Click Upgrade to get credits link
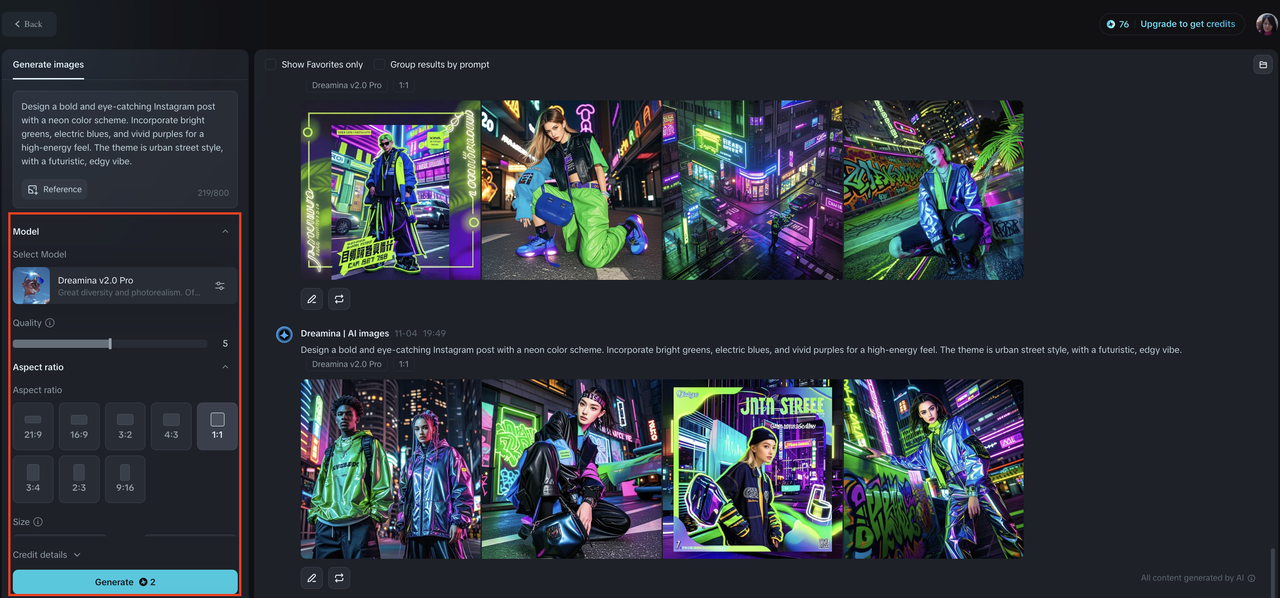 tap(1187, 24)
